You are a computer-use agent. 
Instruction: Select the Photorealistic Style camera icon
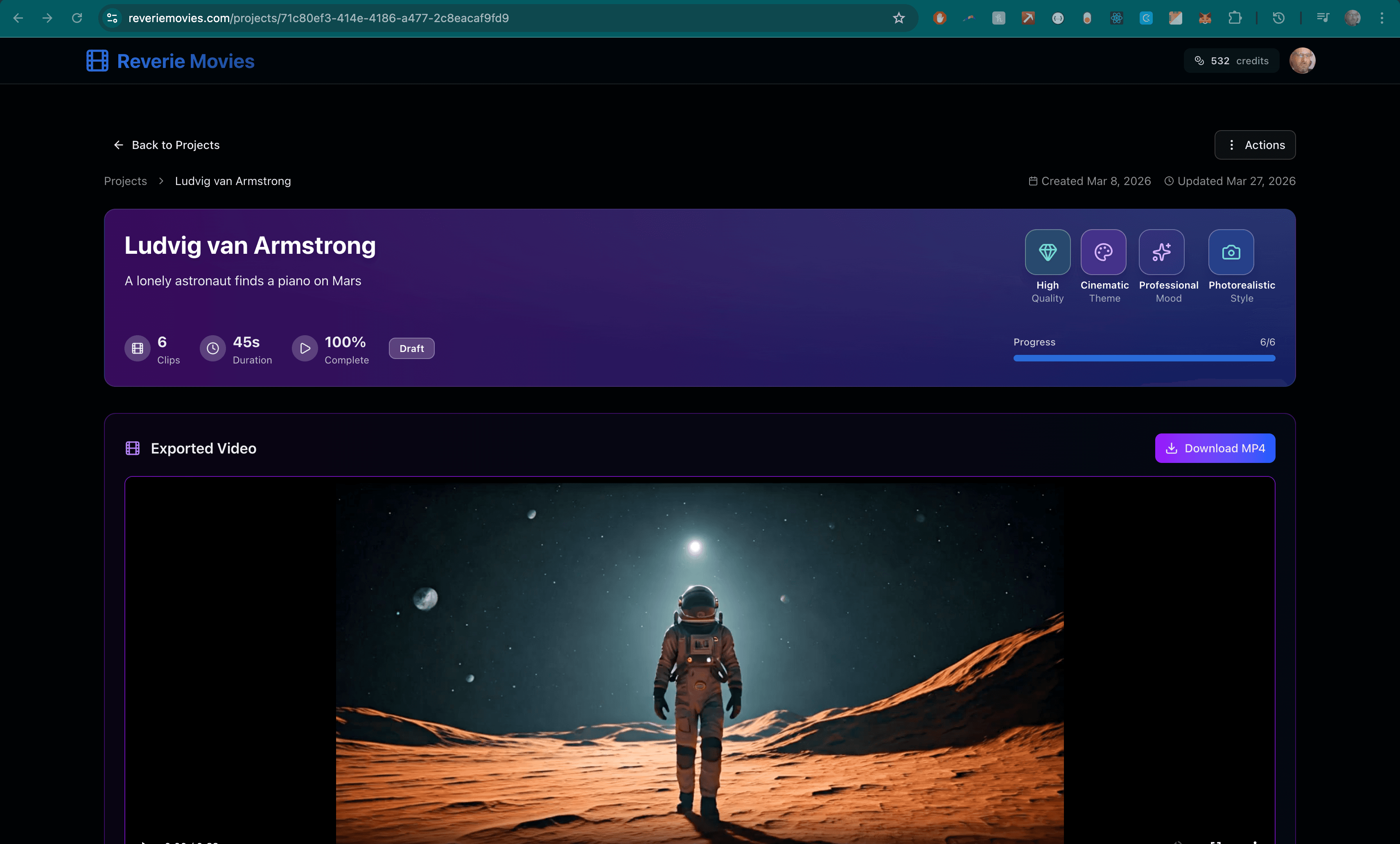click(x=1231, y=252)
